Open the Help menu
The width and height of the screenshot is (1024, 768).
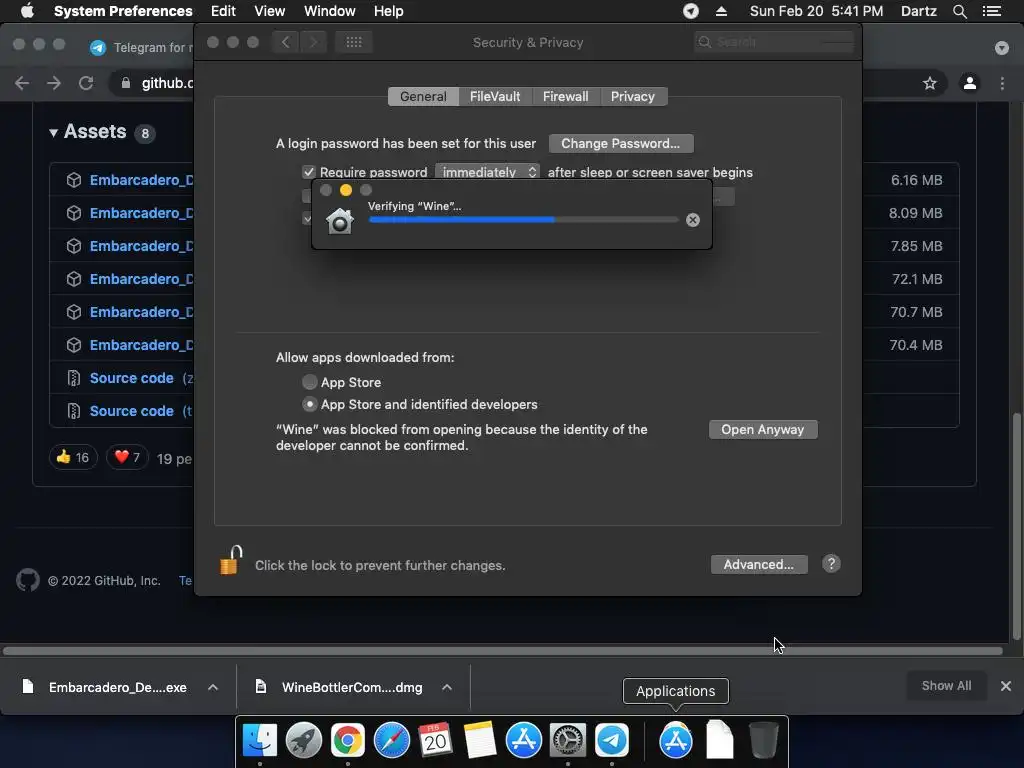[389, 11]
